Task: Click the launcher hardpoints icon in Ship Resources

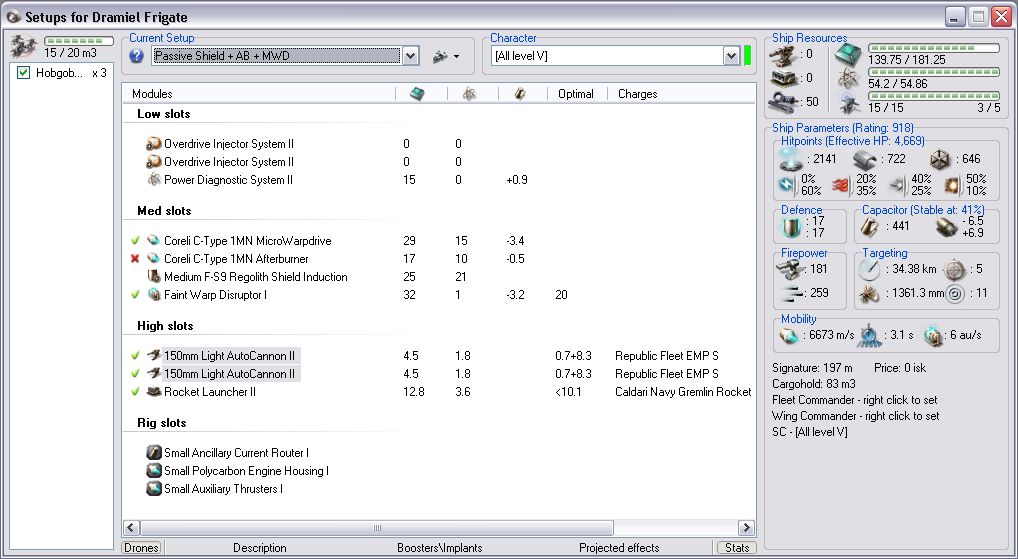Action: tap(782, 79)
